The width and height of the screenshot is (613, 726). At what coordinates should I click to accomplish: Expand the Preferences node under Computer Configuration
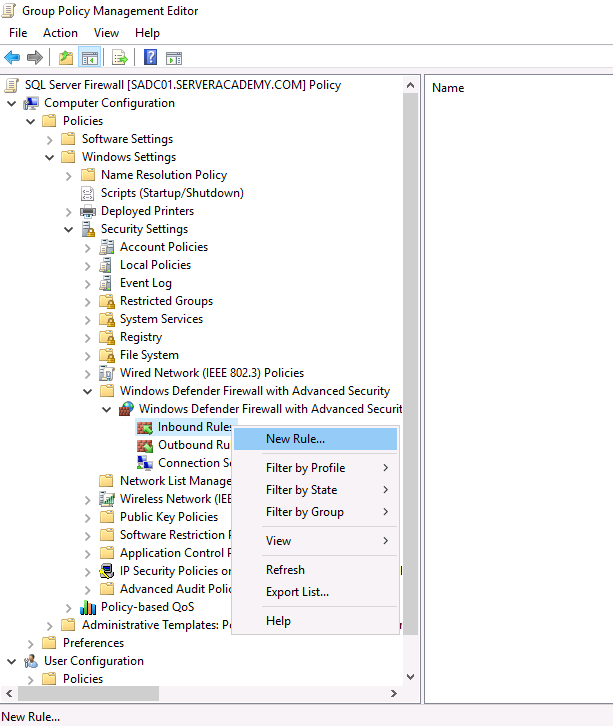31,644
